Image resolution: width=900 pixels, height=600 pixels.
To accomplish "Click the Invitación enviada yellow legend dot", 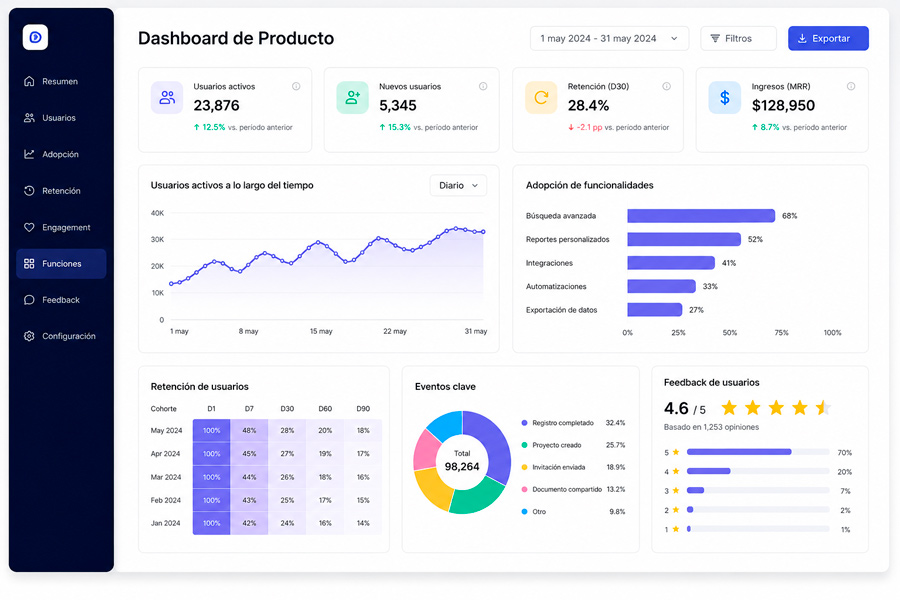I will (x=524, y=467).
